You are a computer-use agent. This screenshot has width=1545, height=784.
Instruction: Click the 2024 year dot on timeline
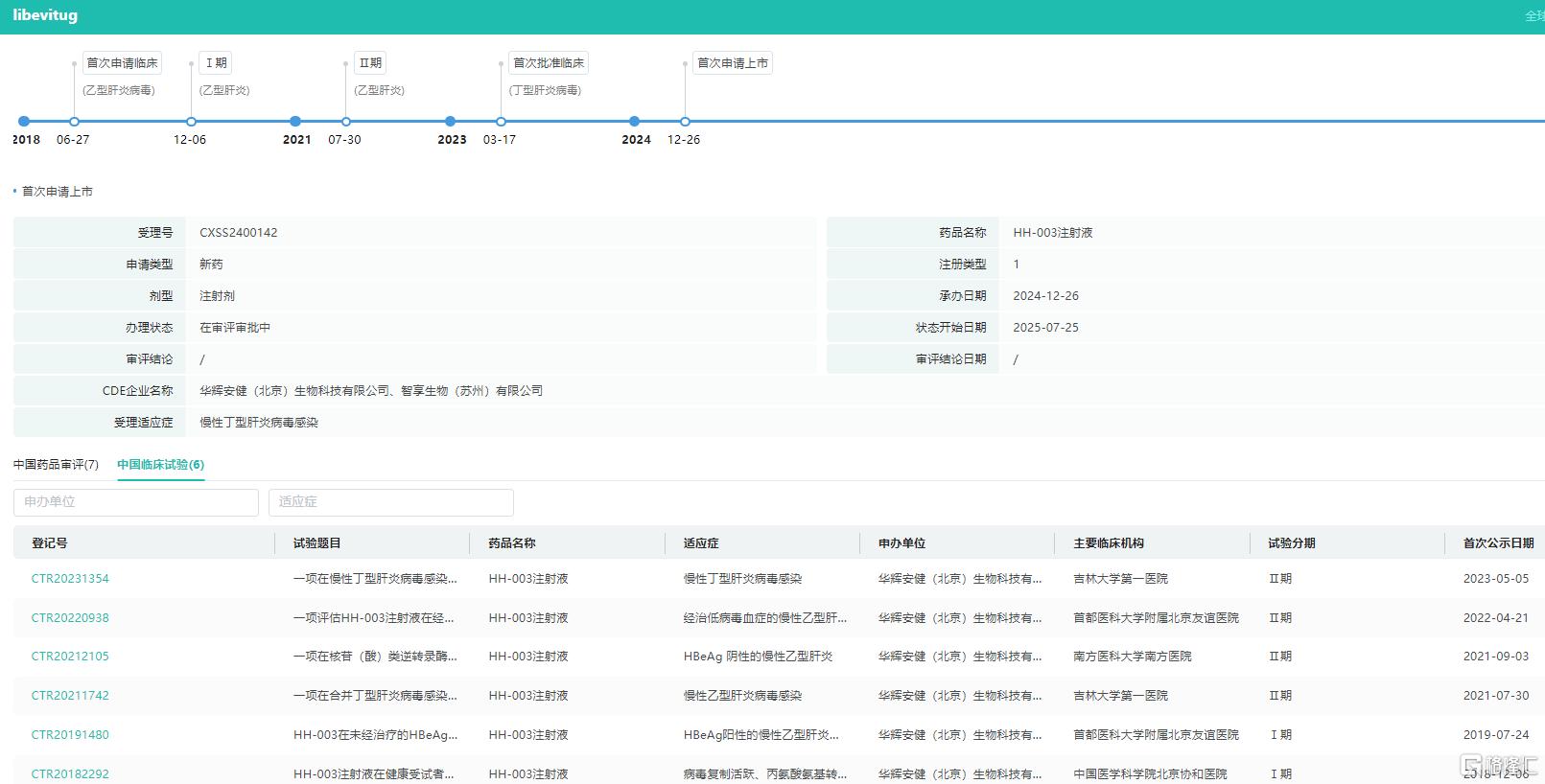pyautogui.click(x=634, y=122)
